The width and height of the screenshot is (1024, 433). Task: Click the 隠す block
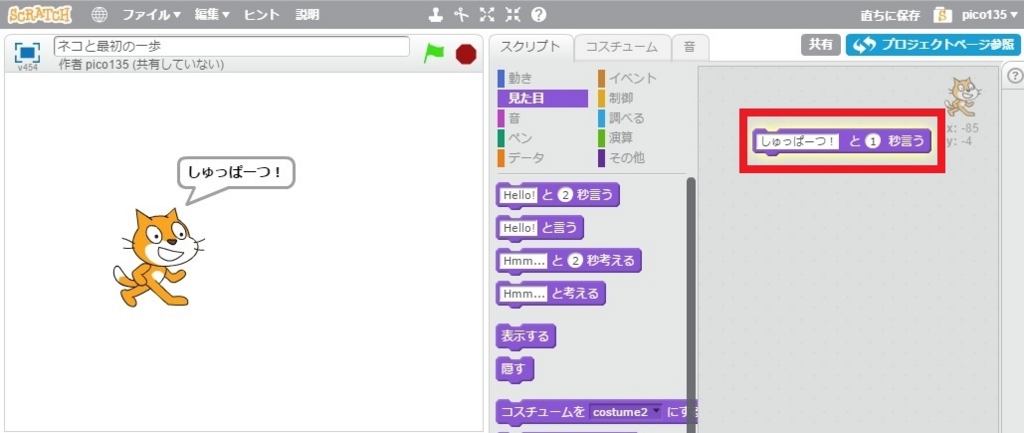515,370
